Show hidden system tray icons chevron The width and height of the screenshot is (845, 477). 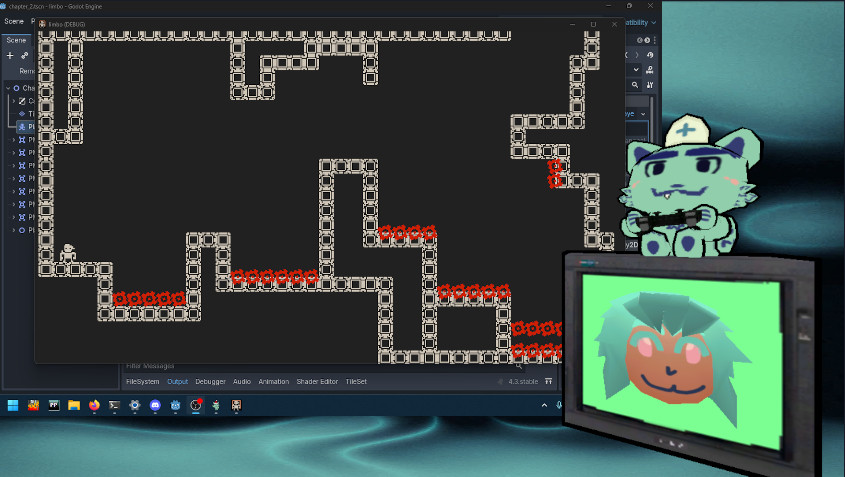click(544, 405)
